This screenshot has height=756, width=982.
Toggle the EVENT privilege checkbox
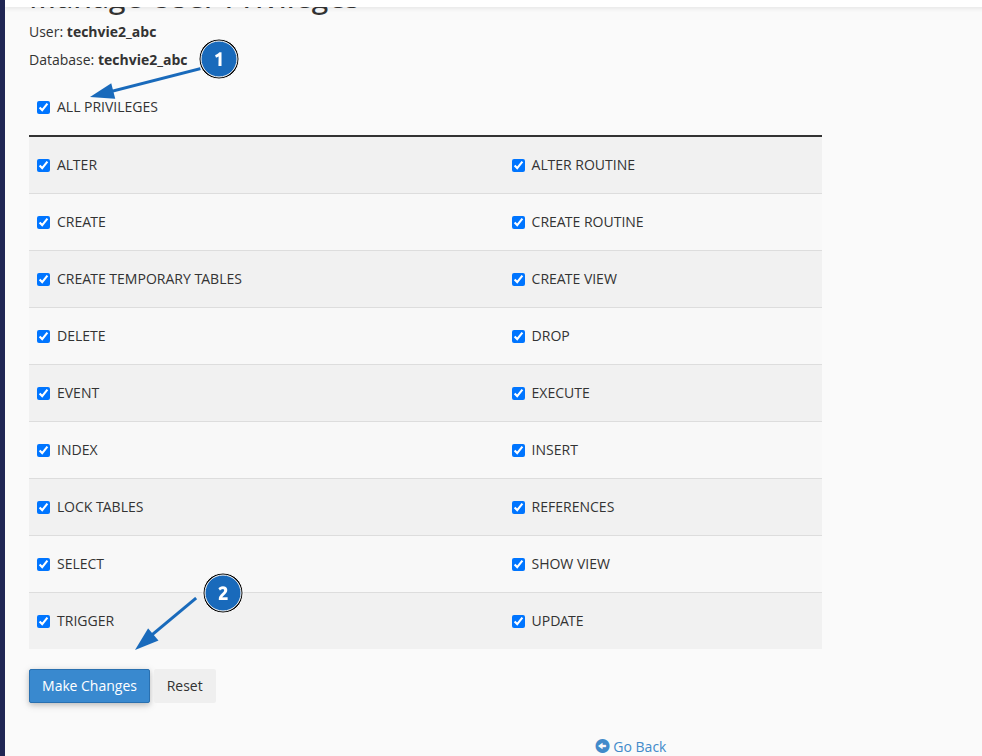point(44,394)
